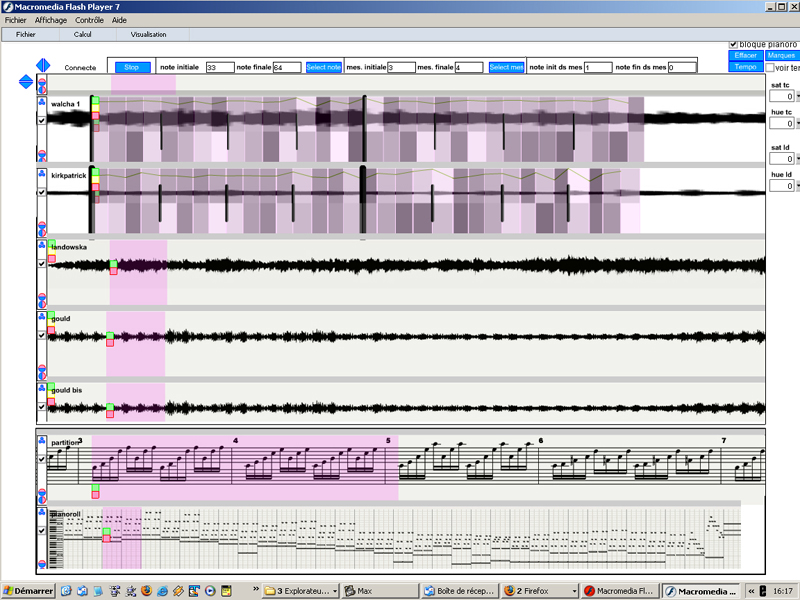The height and width of the screenshot is (600, 800).
Task: Click the red-blue hourglass icon in walcha 1 track
Action: coord(42,155)
